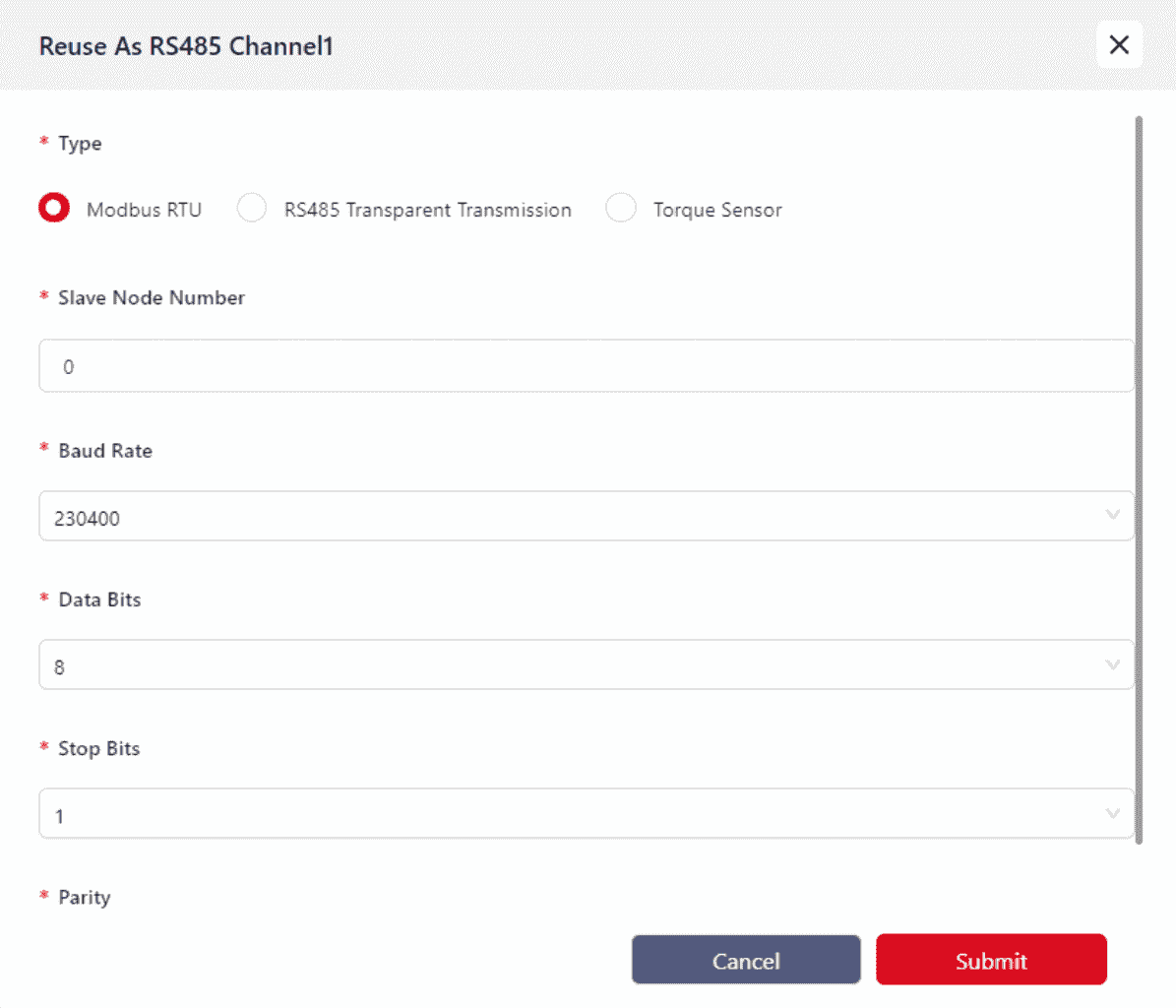The image size is (1176, 1008).
Task: Click the "Parity" field label
Action: coord(84,897)
